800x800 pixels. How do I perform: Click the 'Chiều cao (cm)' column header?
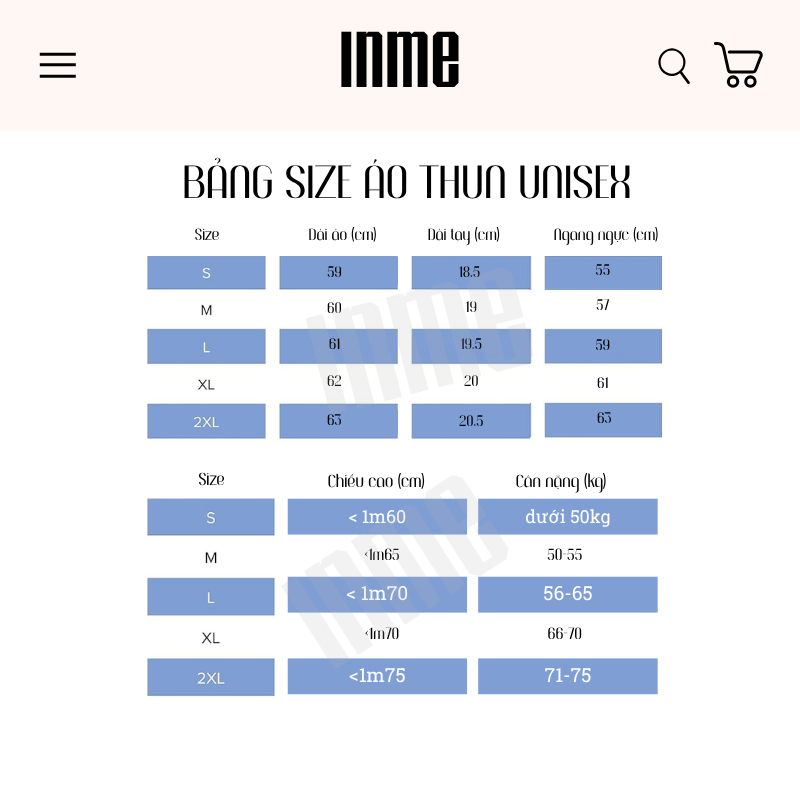click(376, 481)
